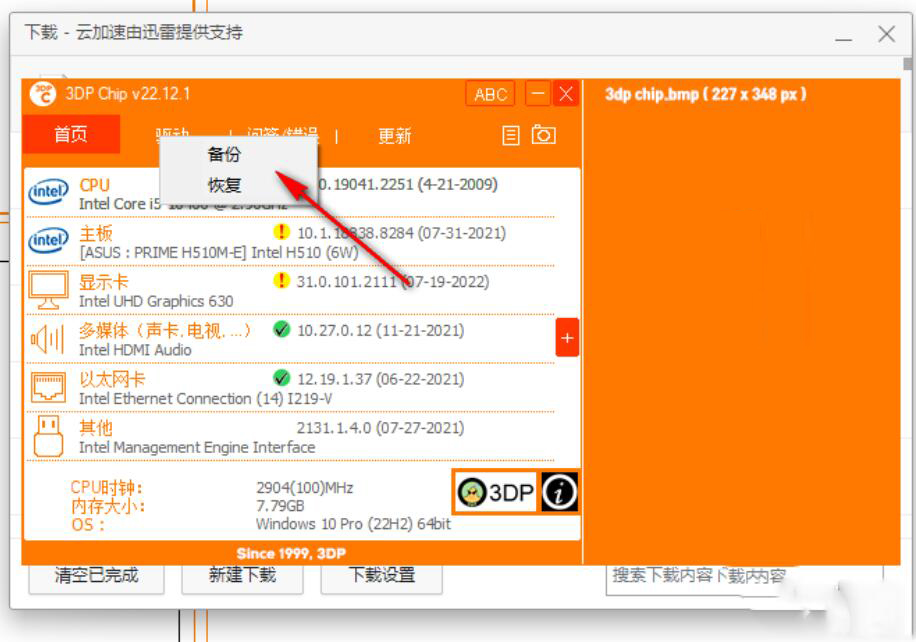916x642 pixels.
Task: Click the ABC language button
Action: pos(490,94)
